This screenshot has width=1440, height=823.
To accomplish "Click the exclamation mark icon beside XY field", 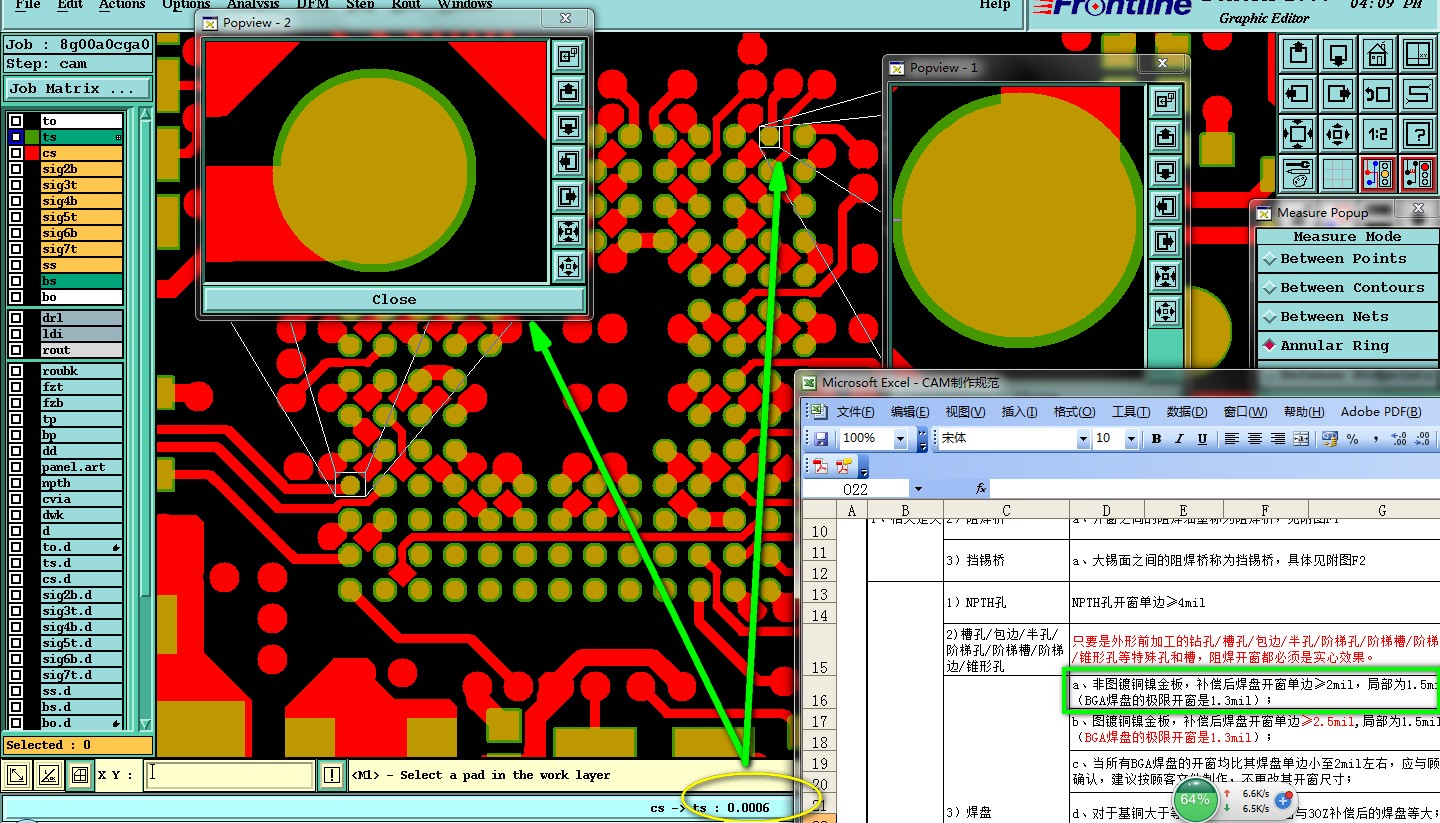I will [x=332, y=775].
